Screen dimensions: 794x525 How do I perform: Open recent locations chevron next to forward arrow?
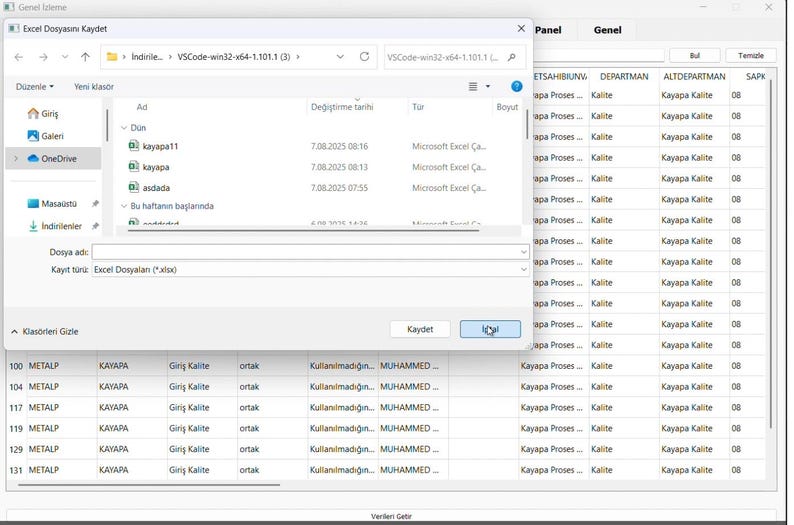point(65,57)
